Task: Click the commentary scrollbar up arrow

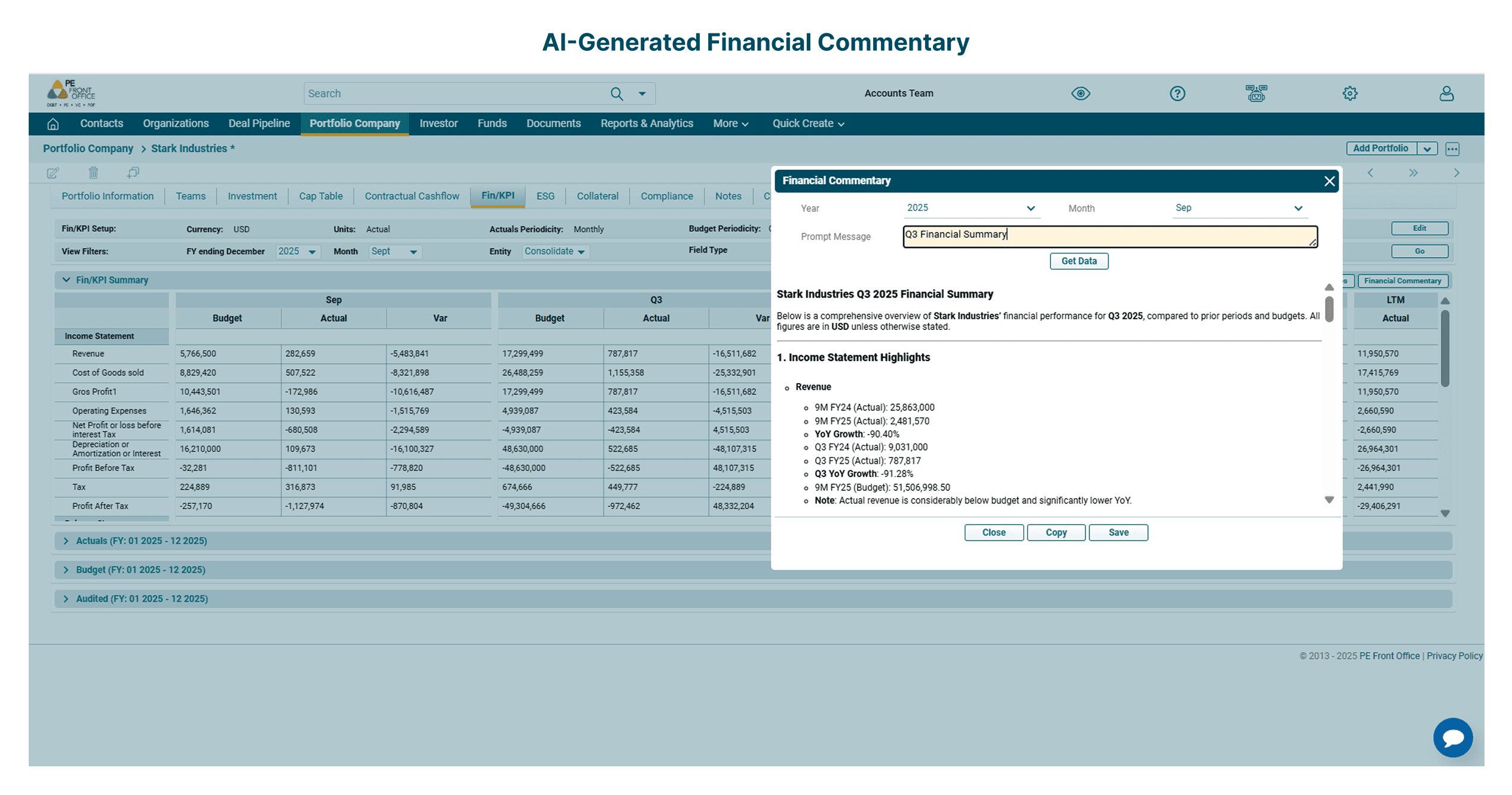Action: pos(1329,288)
